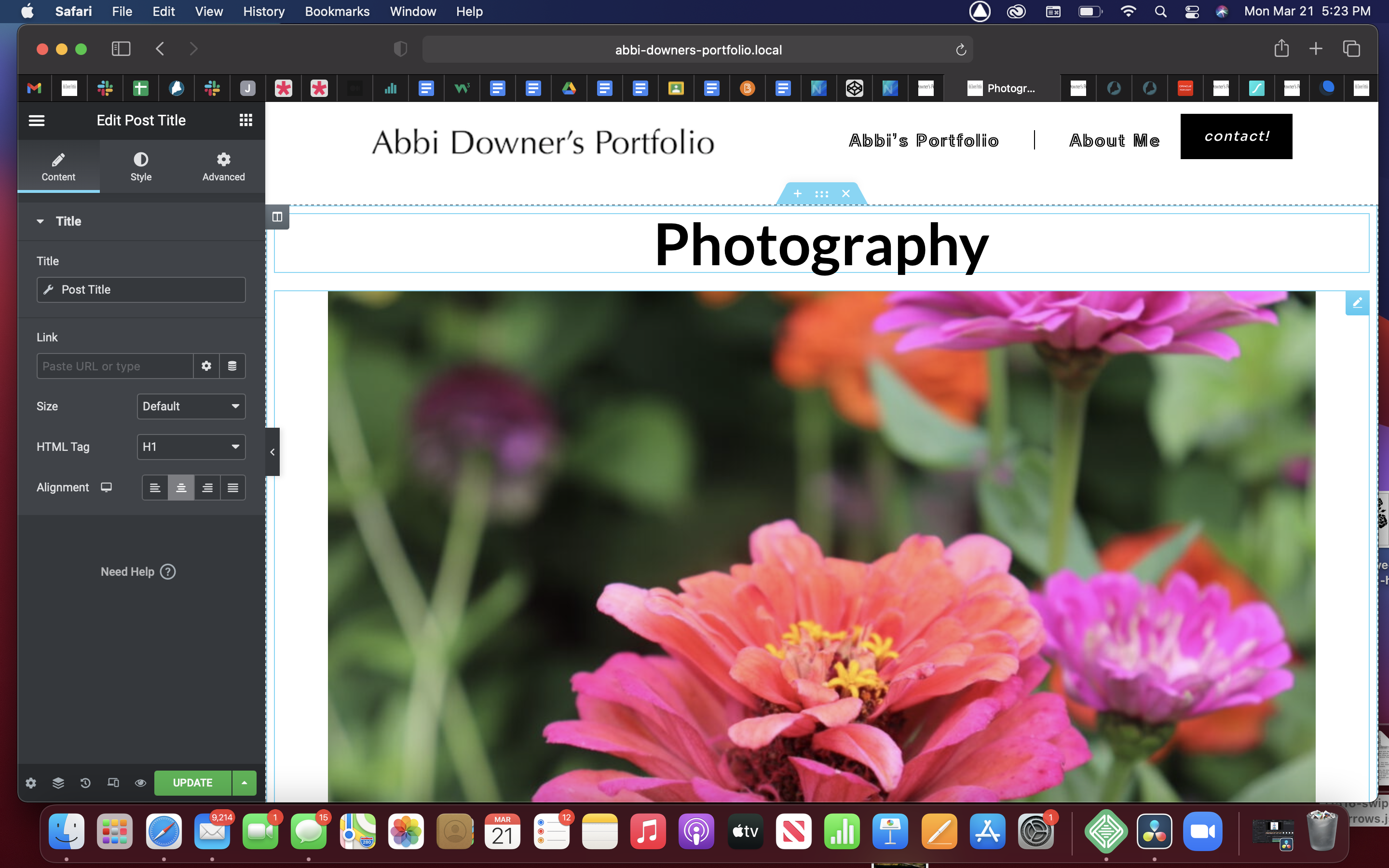This screenshot has width=1389, height=868.
Task: Set alignment to justified
Action: click(232, 488)
